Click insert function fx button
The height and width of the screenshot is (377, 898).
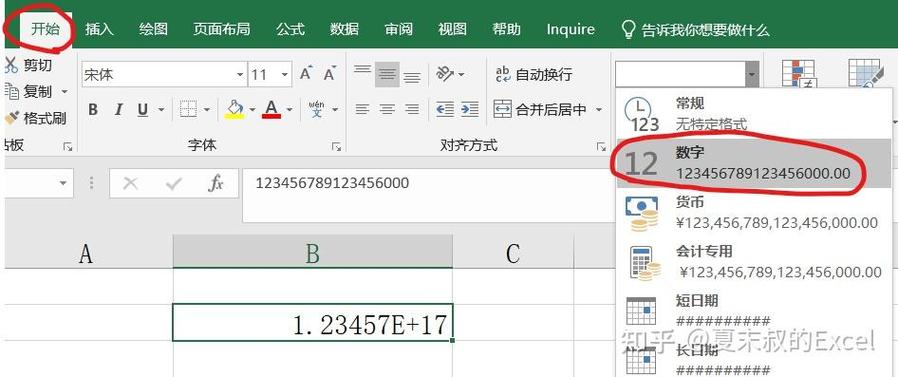[215, 183]
